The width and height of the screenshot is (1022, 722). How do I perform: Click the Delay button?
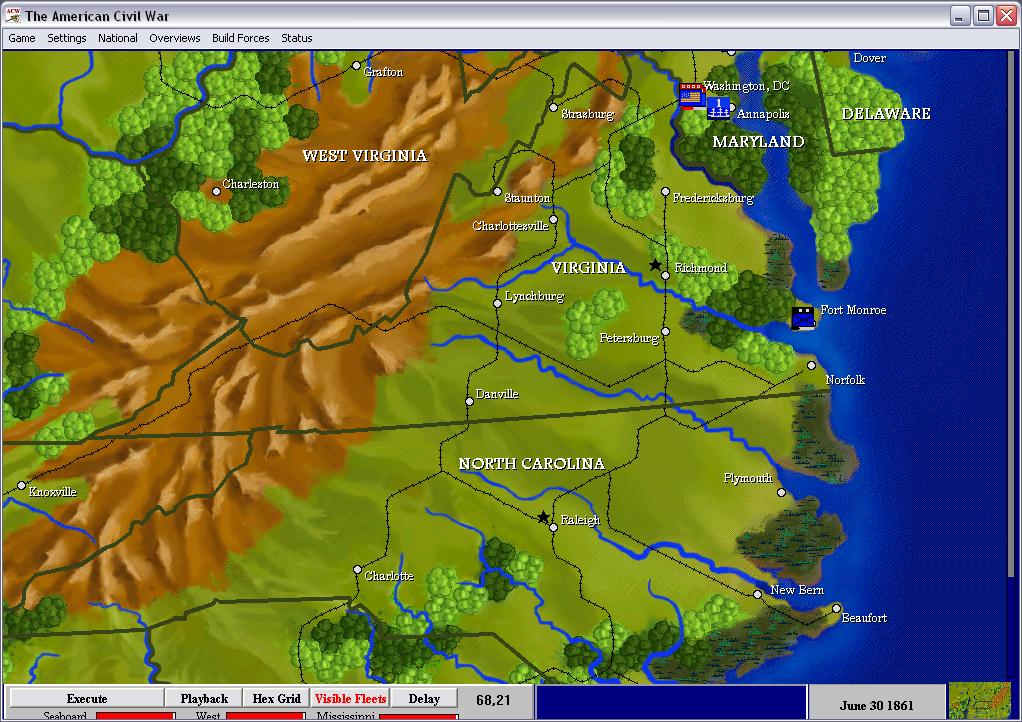pyautogui.click(x=424, y=699)
